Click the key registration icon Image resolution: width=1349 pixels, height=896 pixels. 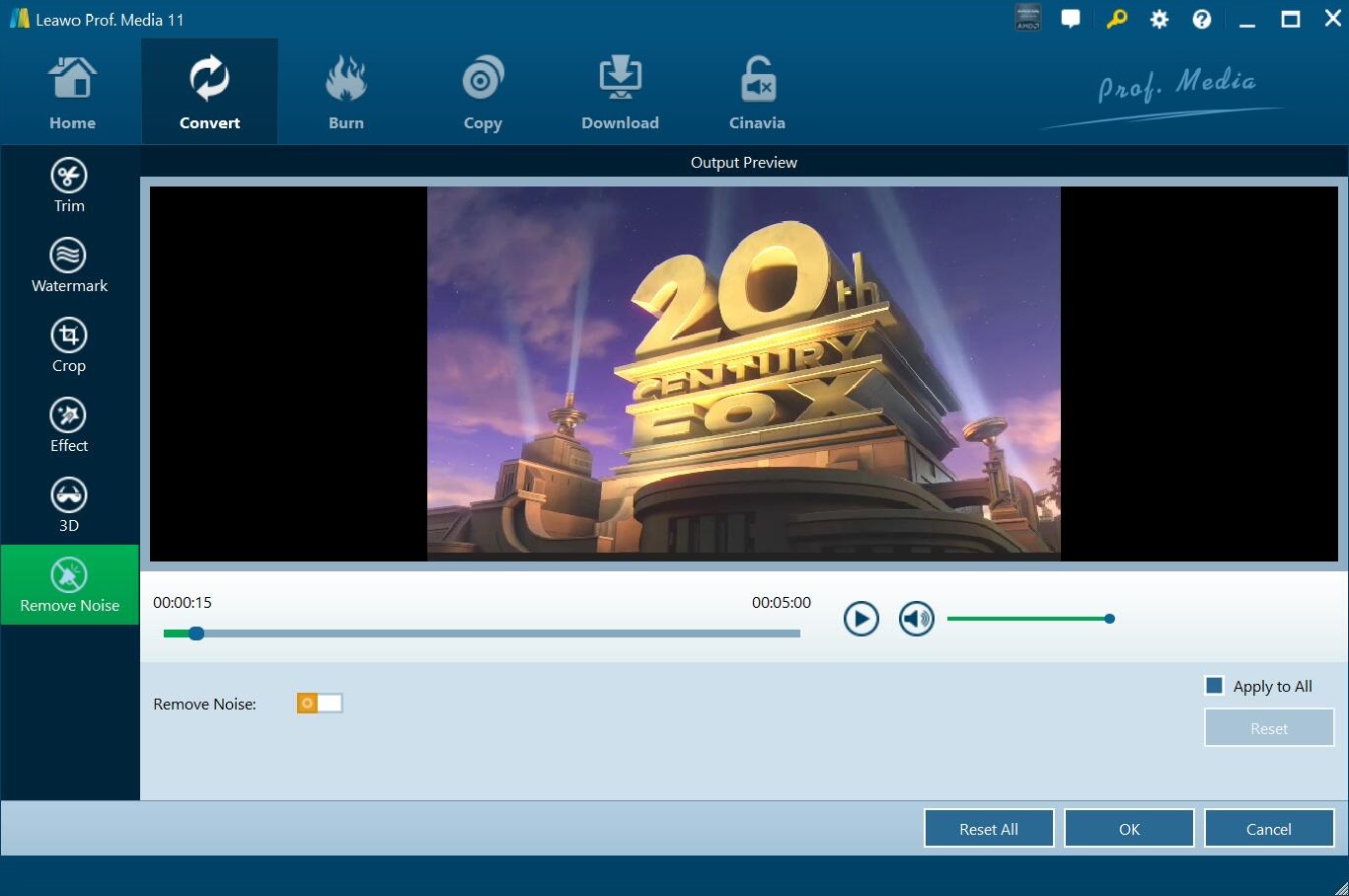1116,19
